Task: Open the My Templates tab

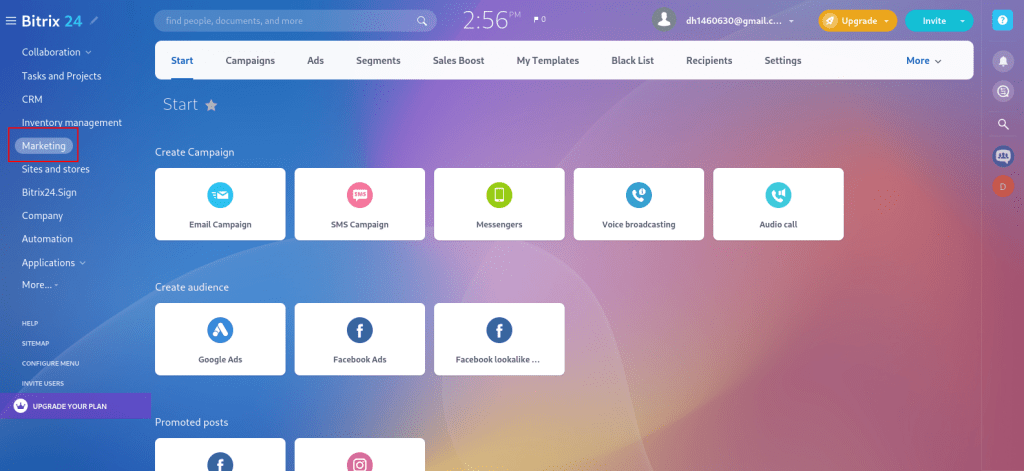Action: 548,61
